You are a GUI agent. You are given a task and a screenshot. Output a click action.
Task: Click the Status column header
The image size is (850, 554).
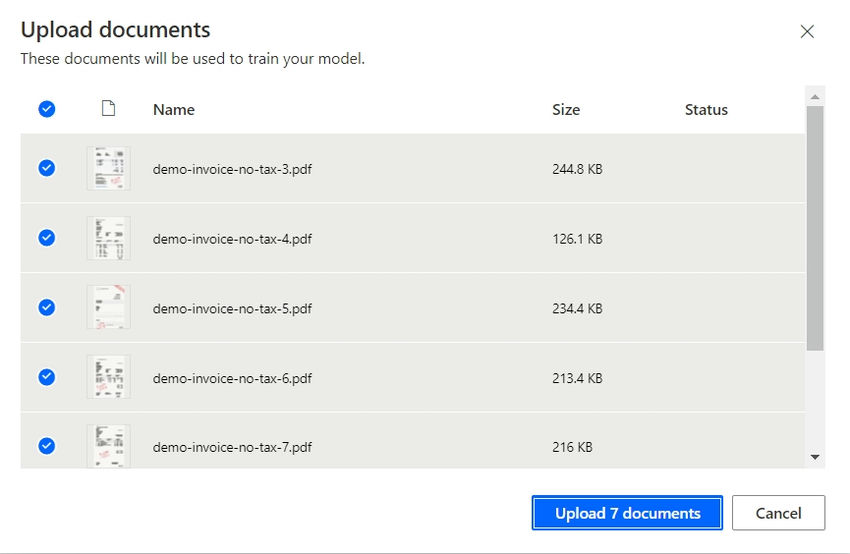[x=706, y=110]
